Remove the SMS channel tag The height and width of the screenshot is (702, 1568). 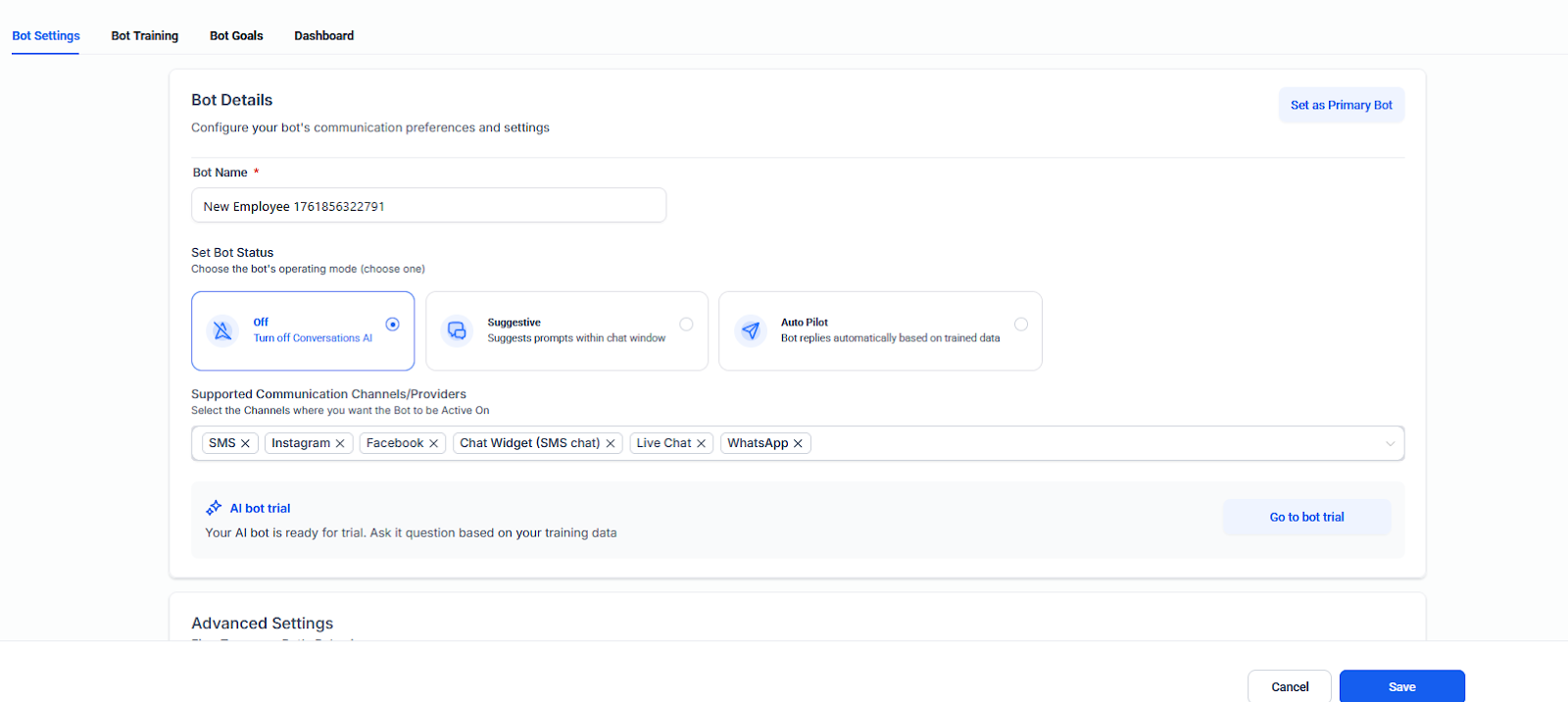pos(245,443)
